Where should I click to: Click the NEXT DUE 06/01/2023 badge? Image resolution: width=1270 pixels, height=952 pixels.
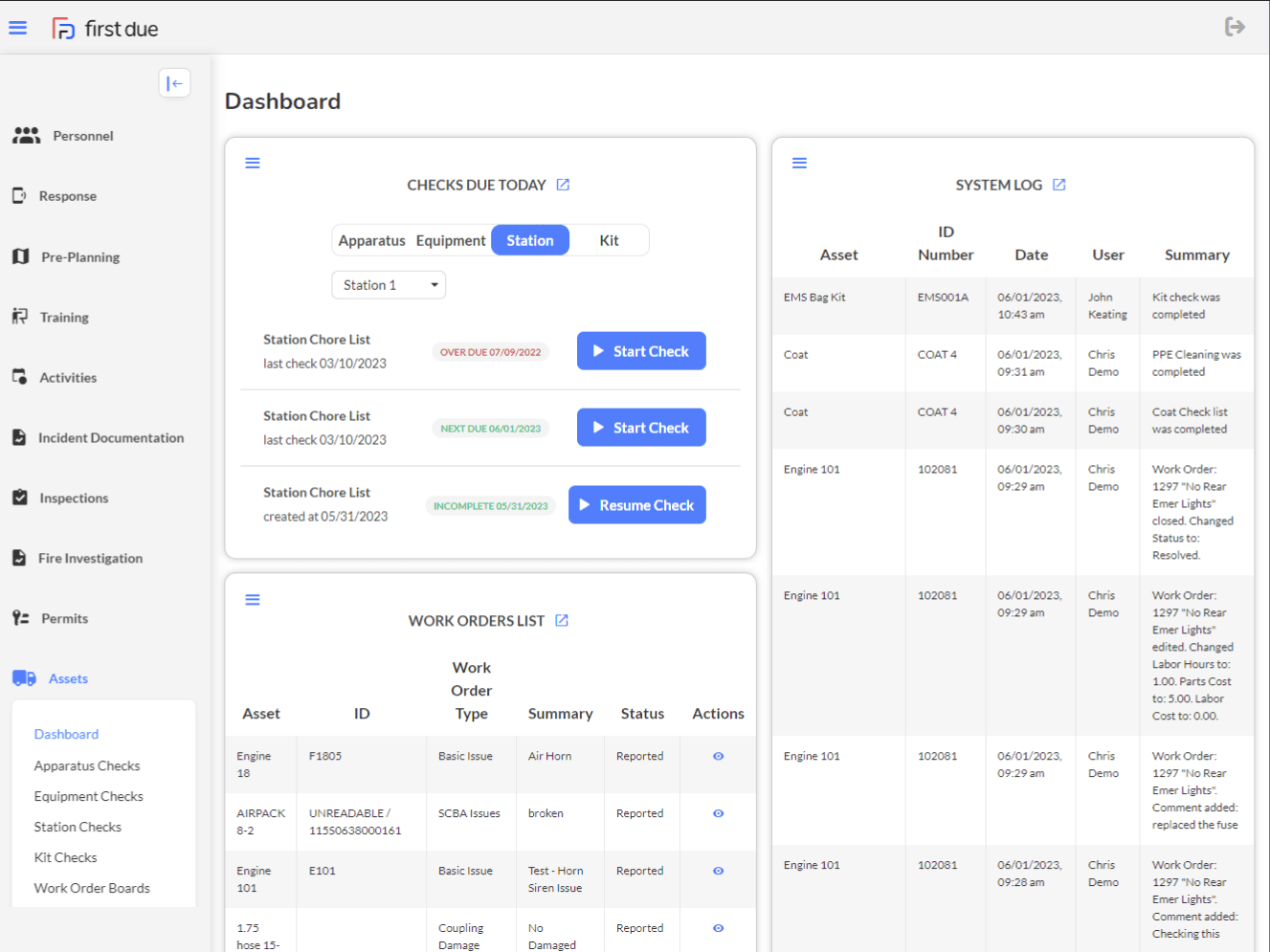click(x=490, y=429)
